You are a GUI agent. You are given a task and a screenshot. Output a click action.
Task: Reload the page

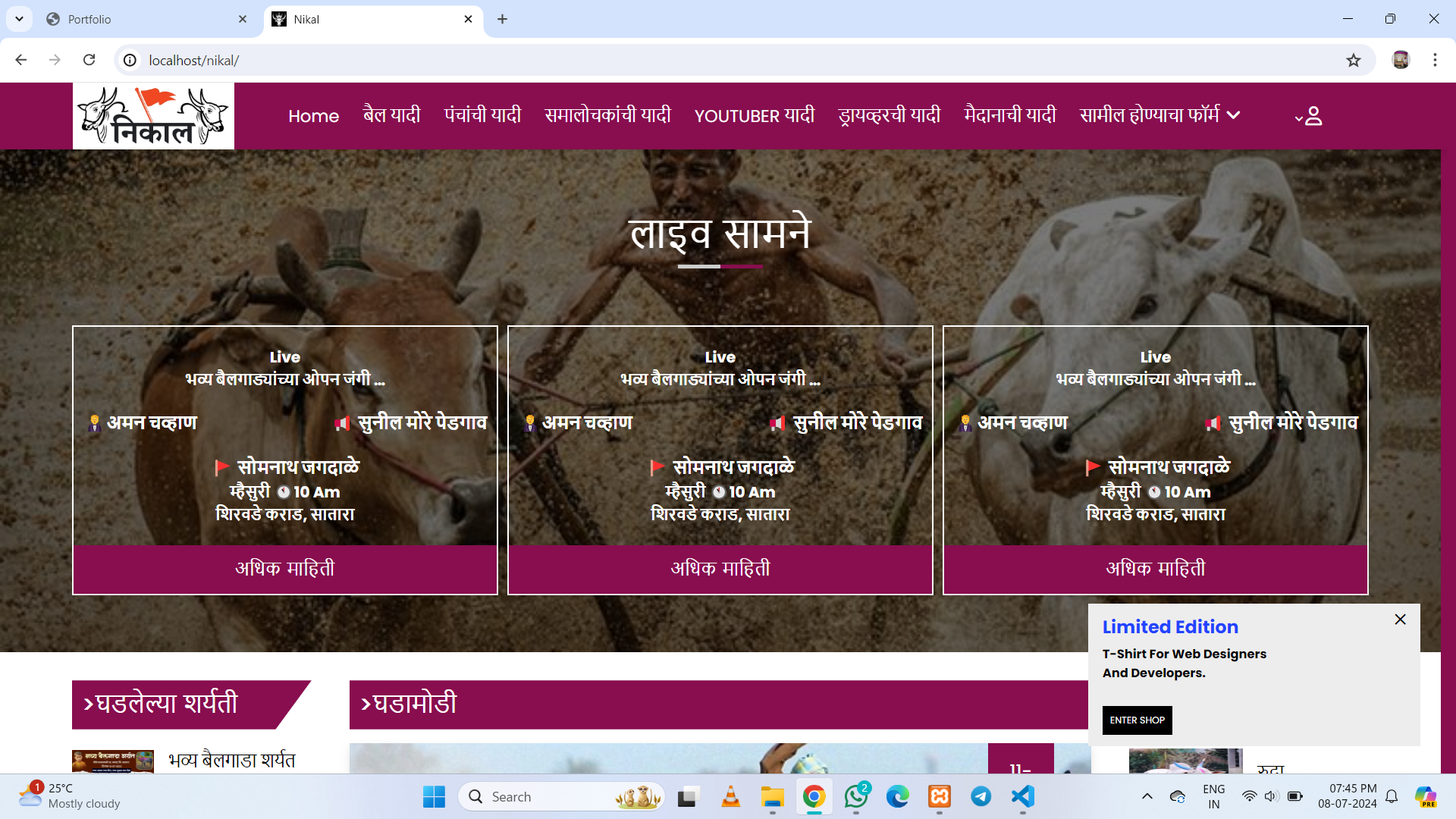click(x=89, y=60)
